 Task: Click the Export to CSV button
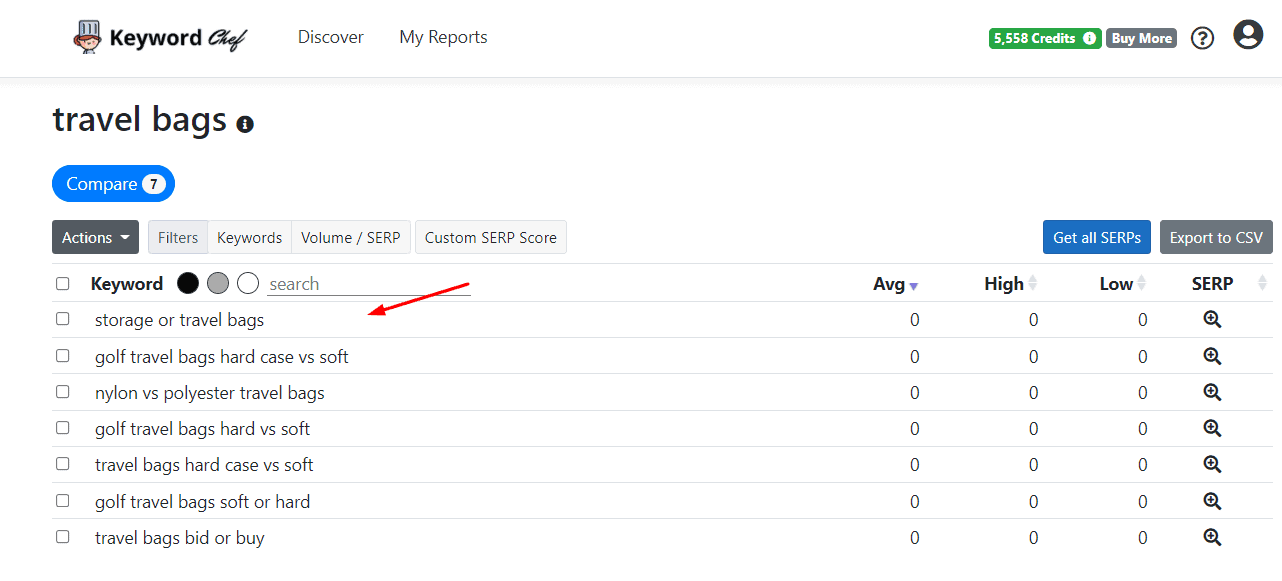1215,237
